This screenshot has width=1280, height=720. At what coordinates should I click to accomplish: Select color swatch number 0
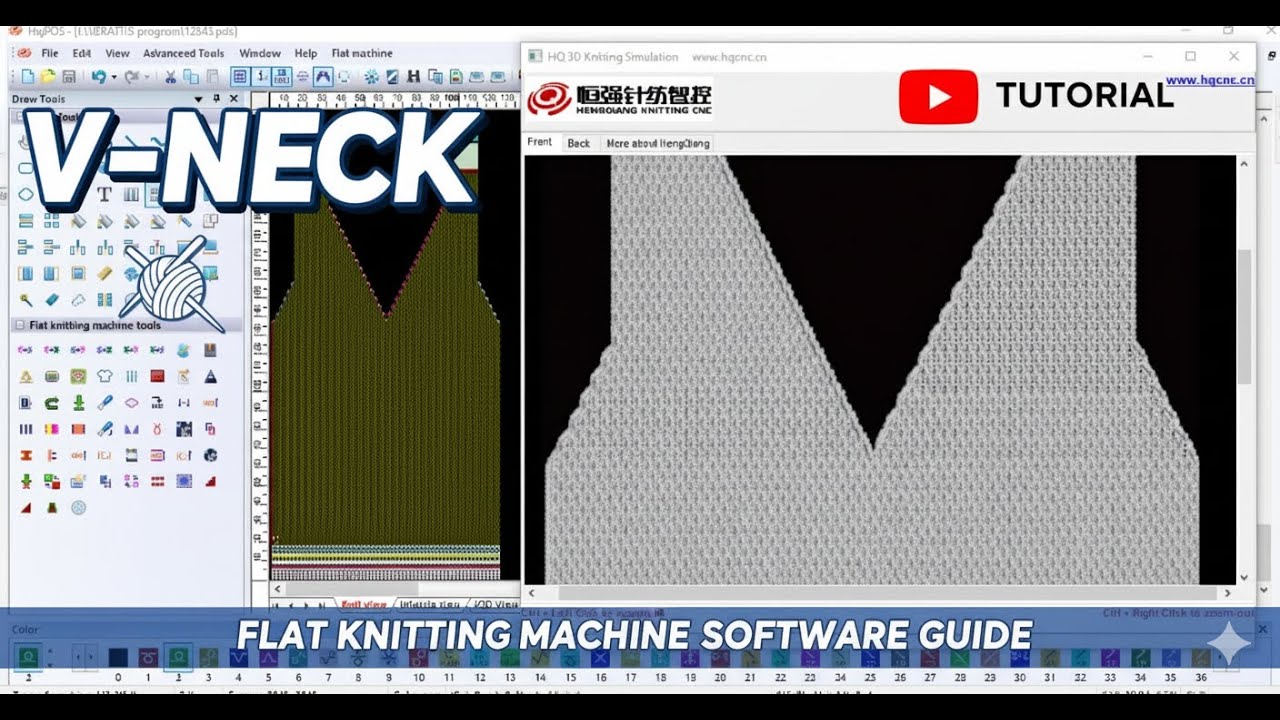(118, 657)
